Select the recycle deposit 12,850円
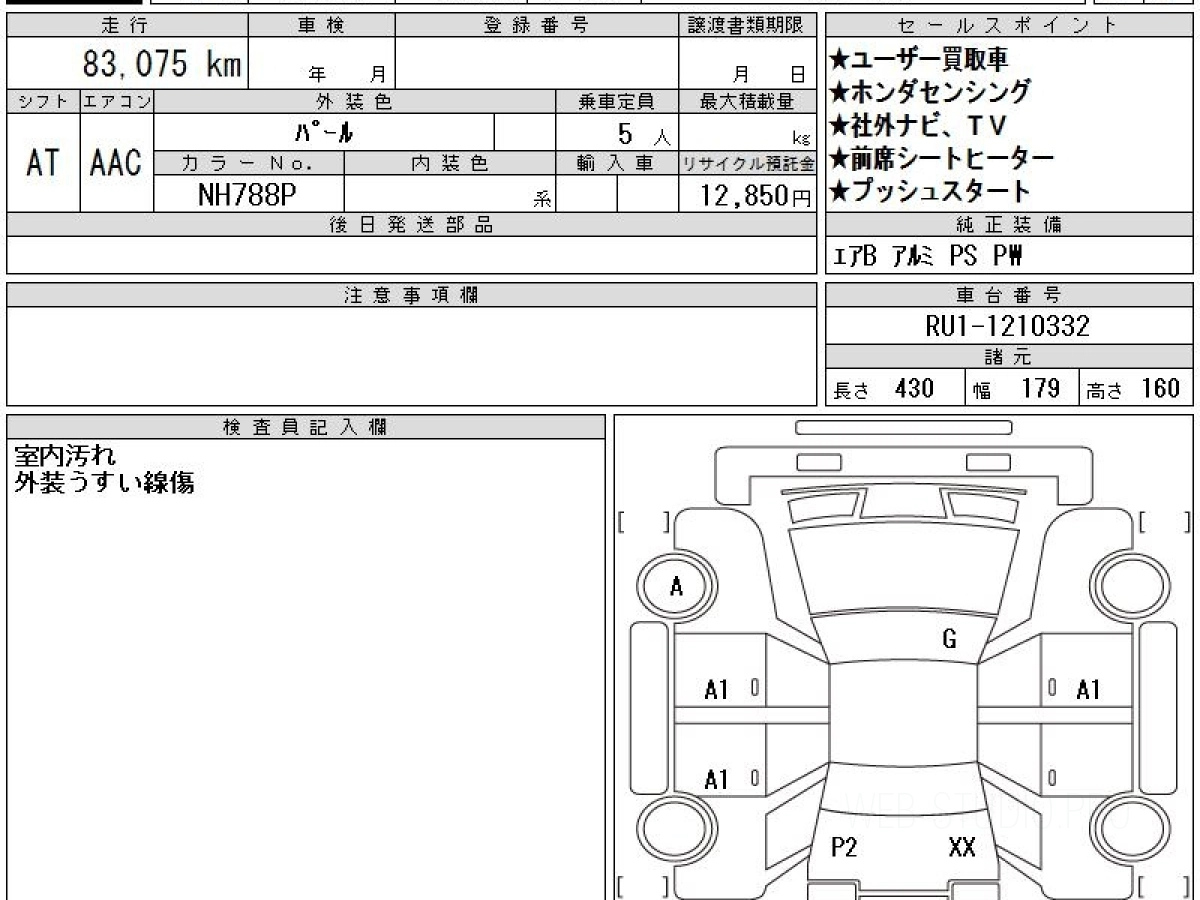This screenshot has height=900, width=1200. [755, 196]
